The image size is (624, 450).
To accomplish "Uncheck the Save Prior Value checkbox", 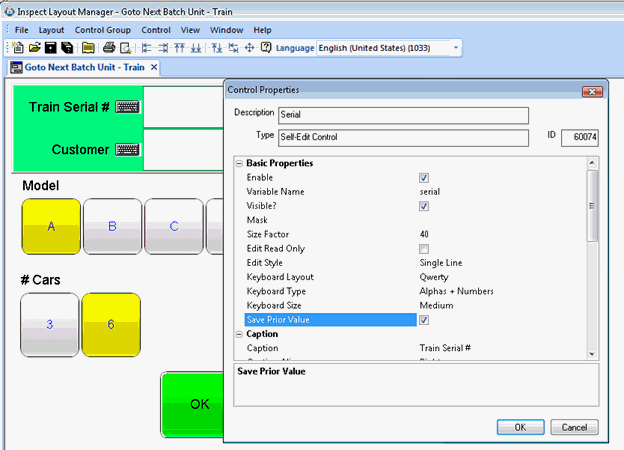I will click(424, 320).
